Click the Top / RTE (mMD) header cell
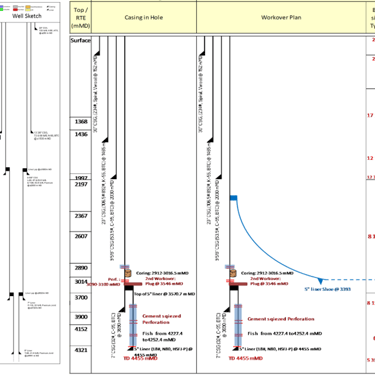This screenshot has width=375, height=375. click(81, 17)
